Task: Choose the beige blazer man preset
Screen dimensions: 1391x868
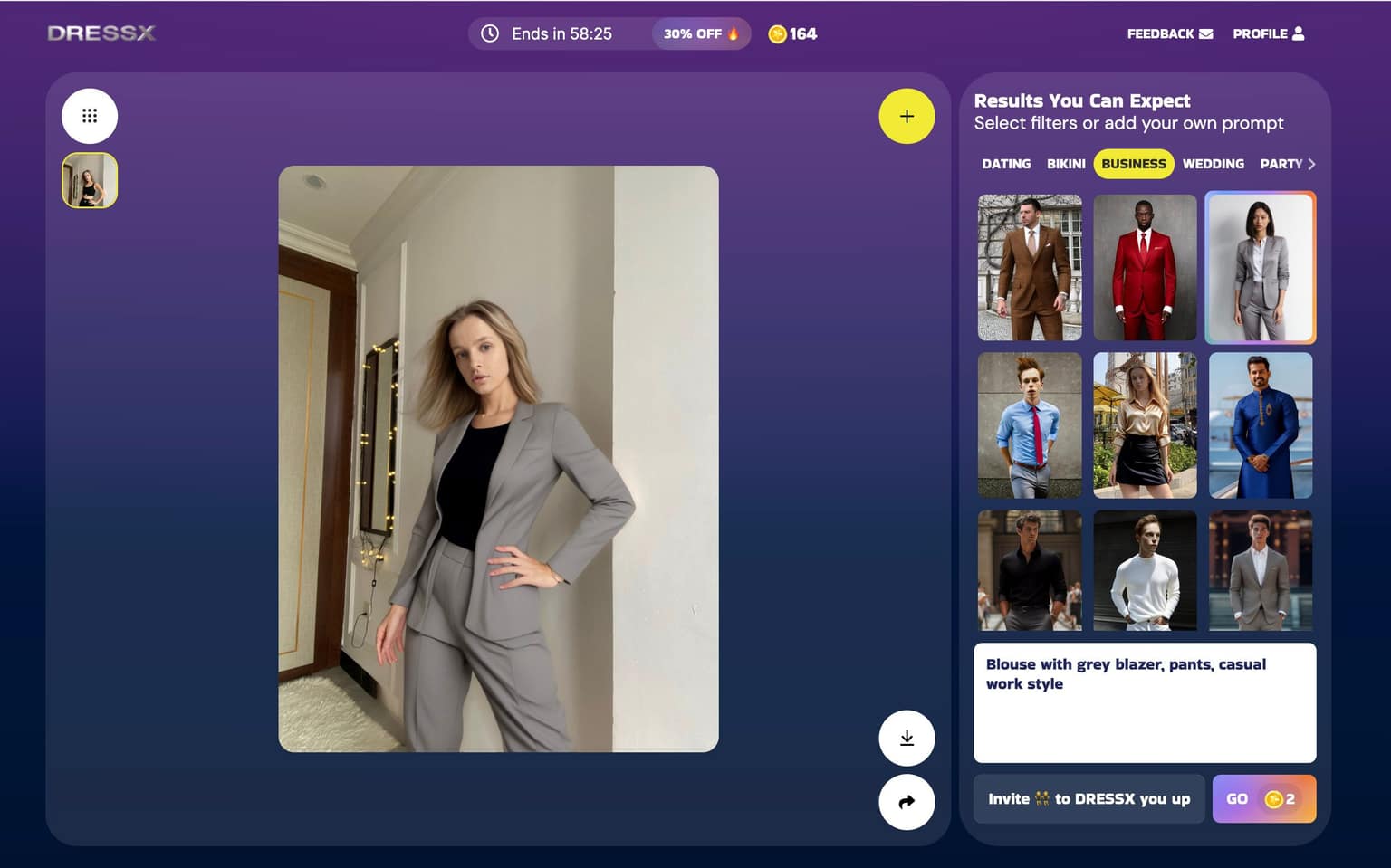Action: click(x=1261, y=570)
